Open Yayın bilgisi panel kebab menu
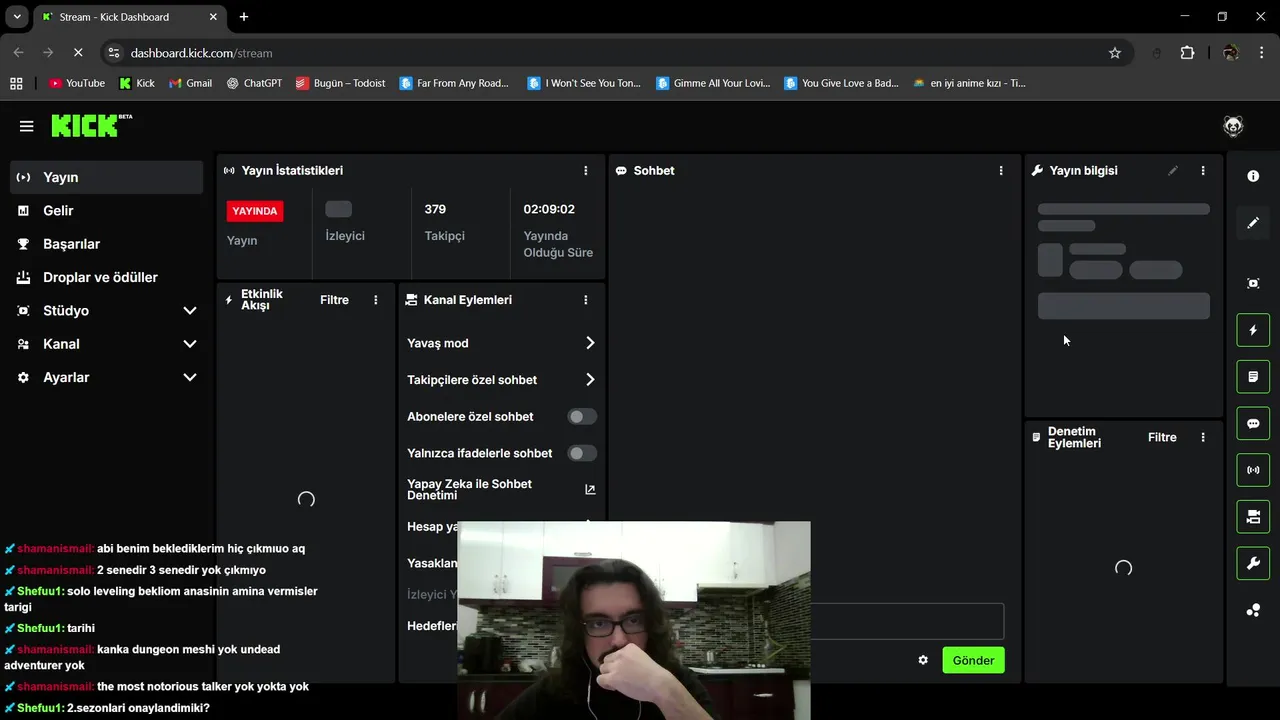Screen dimensions: 1280x720 click(x=1203, y=171)
